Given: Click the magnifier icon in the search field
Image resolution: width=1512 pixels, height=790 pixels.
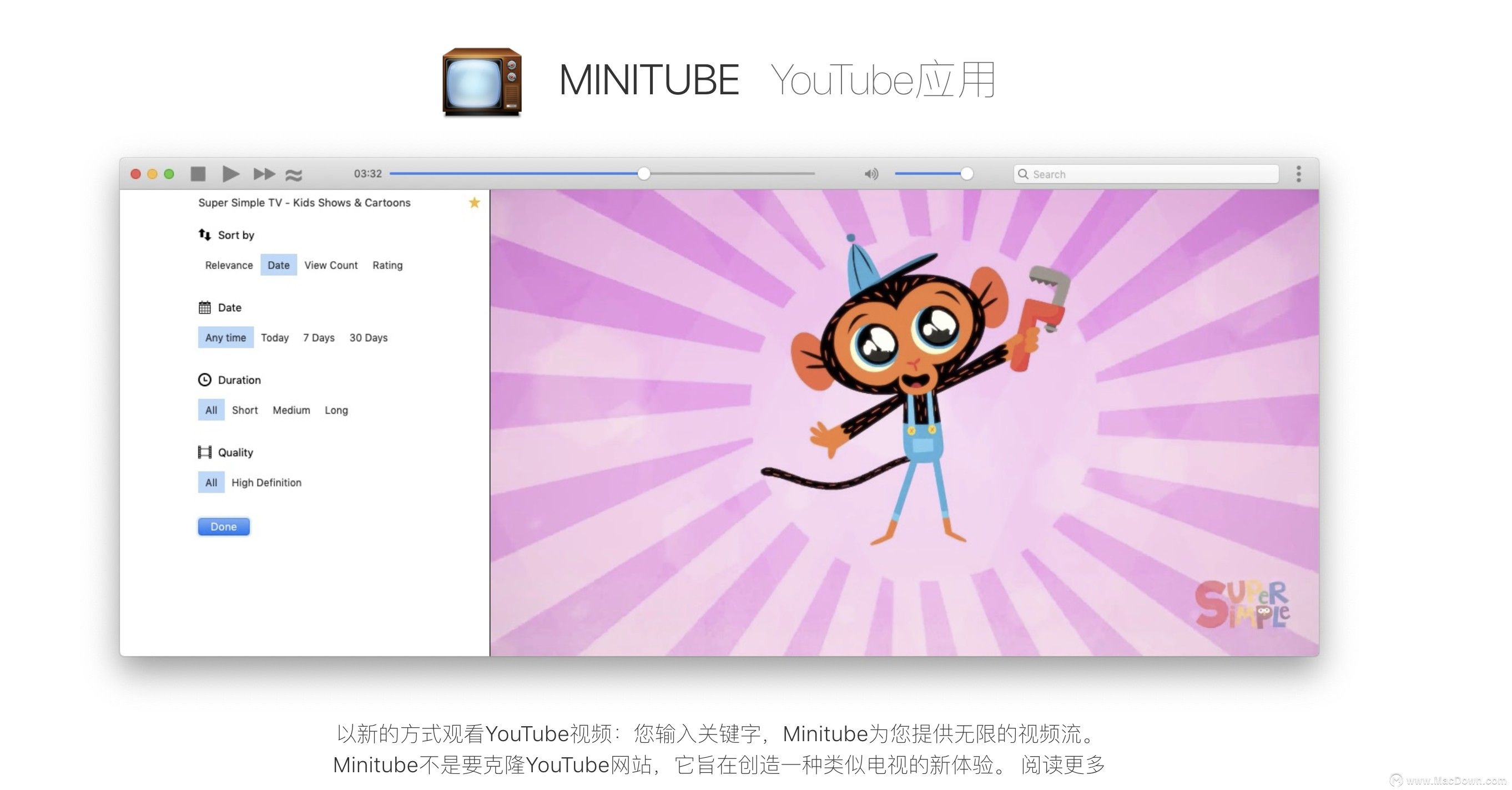Looking at the screenshot, I should pos(1023,174).
